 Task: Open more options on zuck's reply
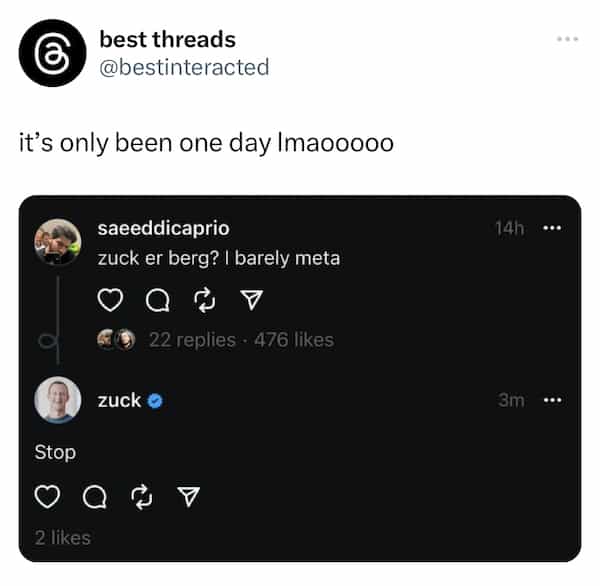tap(552, 400)
